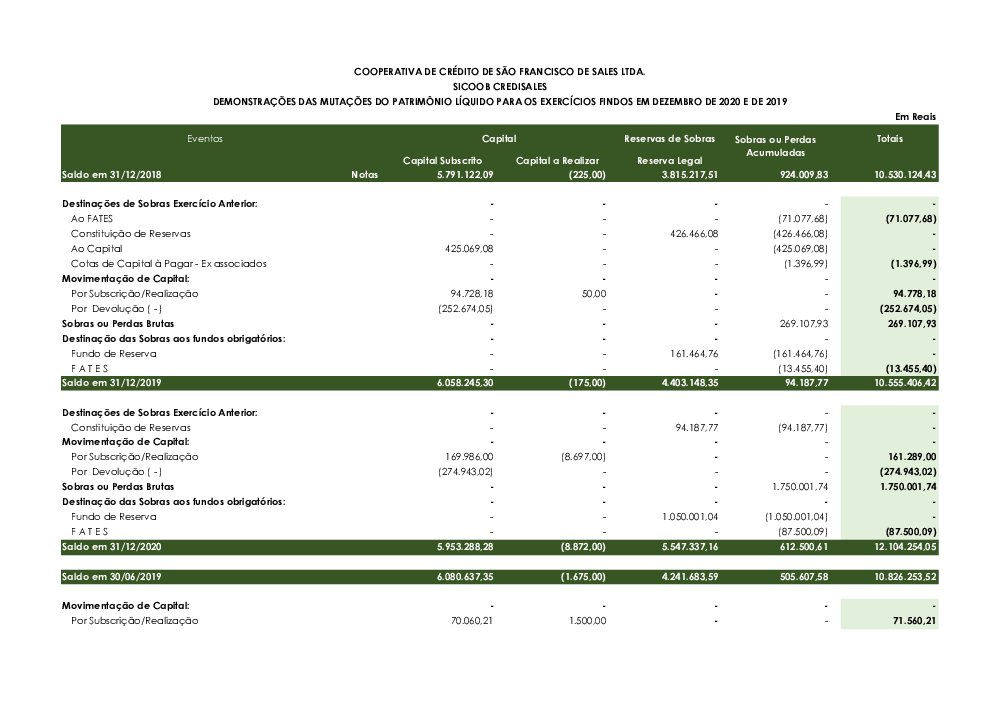This screenshot has width=1000, height=707.
Task: Select the Totais column header
Action: pyautogui.click(x=889, y=139)
